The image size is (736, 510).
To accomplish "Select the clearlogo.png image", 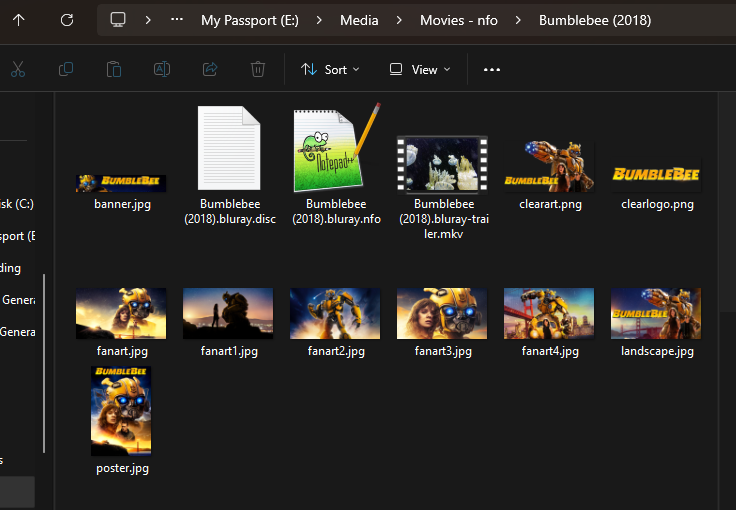I will click(656, 177).
